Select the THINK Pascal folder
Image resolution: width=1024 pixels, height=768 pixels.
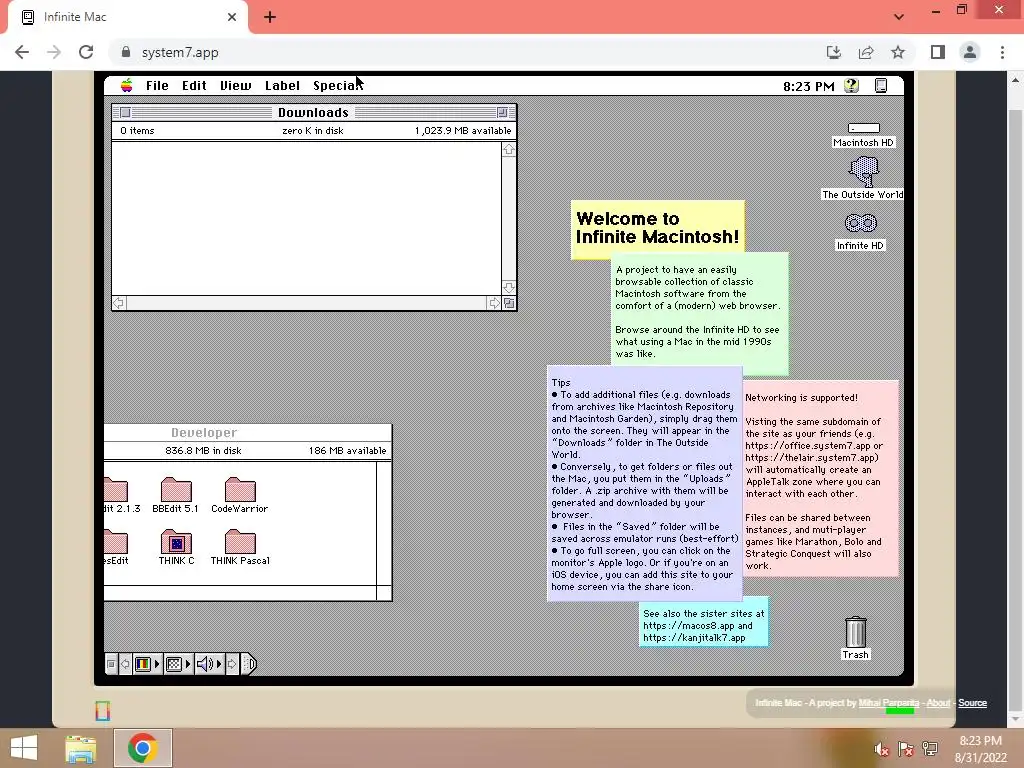tap(240, 542)
